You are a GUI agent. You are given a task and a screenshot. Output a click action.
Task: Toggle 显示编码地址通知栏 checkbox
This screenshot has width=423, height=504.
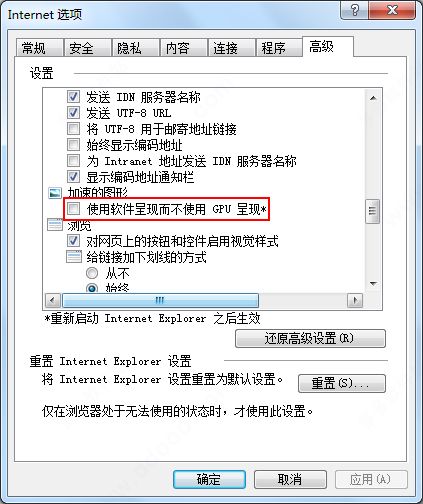point(73,177)
